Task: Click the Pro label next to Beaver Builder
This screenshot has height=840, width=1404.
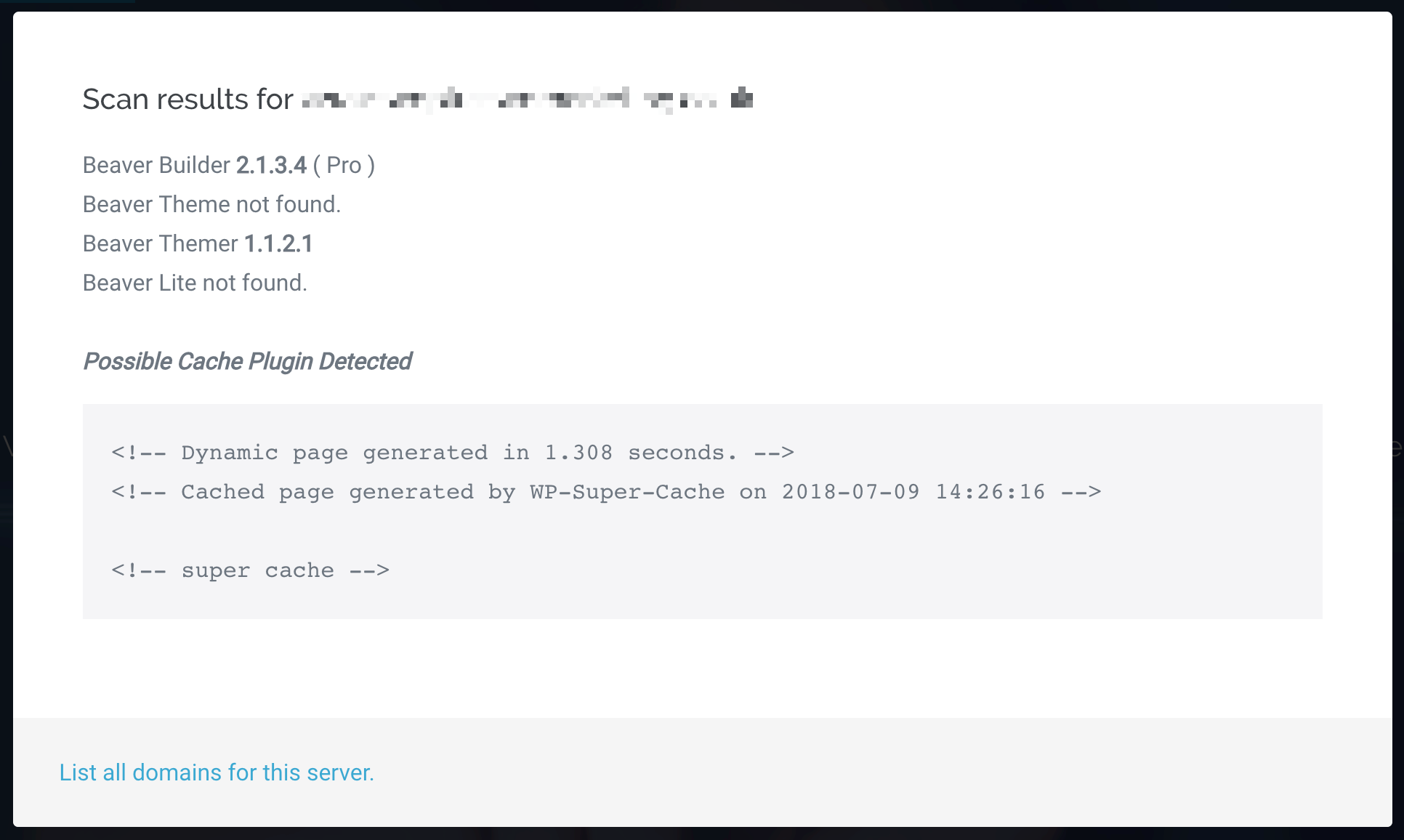Action: tap(344, 165)
